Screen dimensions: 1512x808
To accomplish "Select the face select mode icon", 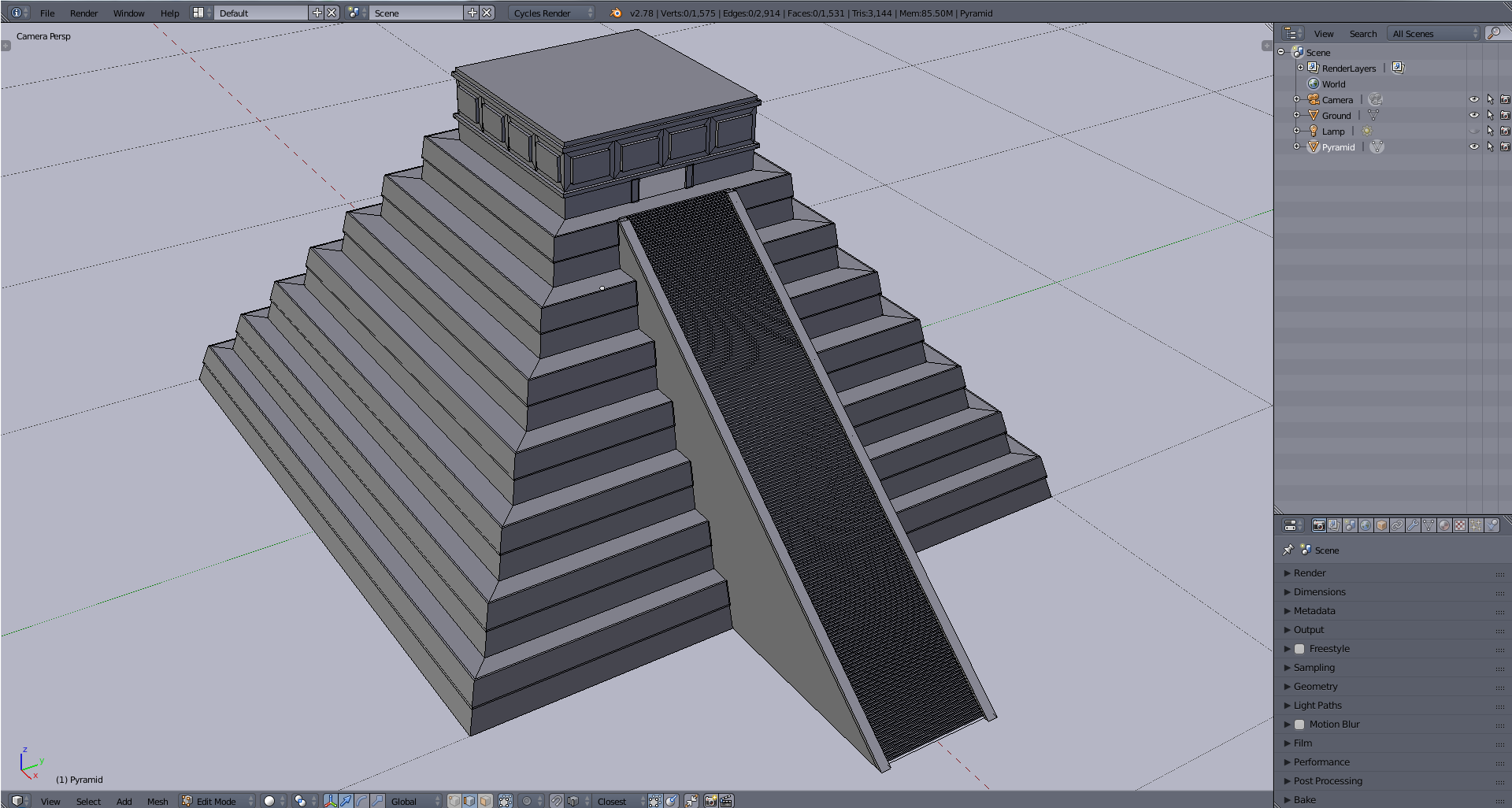I will [x=485, y=801].
